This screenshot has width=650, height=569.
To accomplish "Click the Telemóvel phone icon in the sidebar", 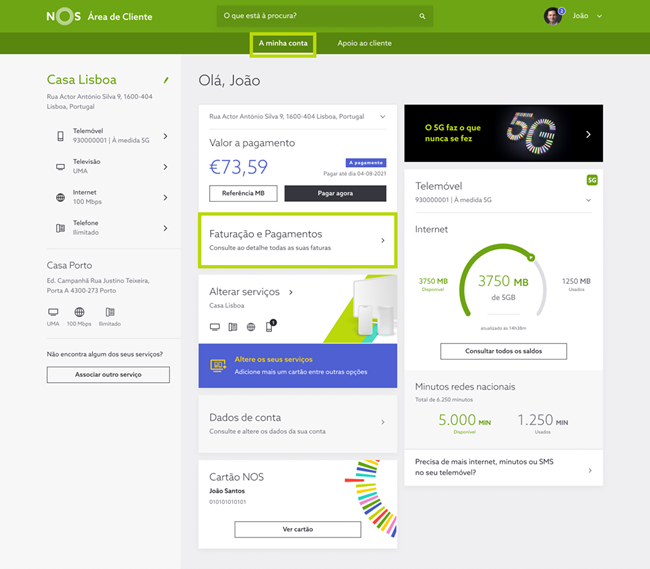I will (x=61, y=136).
